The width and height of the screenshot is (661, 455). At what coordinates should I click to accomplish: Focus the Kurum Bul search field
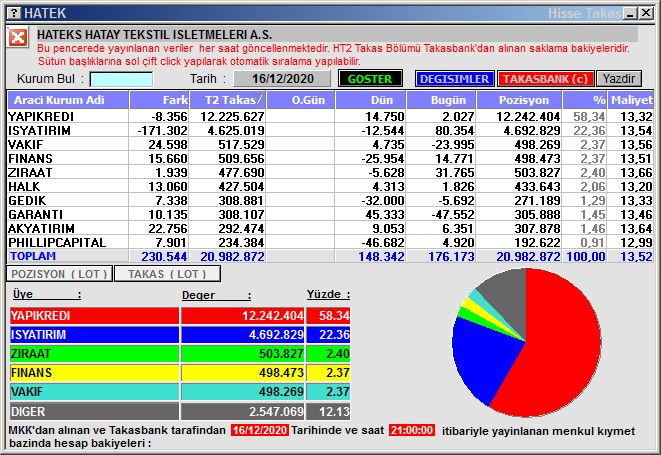(121, 79)
